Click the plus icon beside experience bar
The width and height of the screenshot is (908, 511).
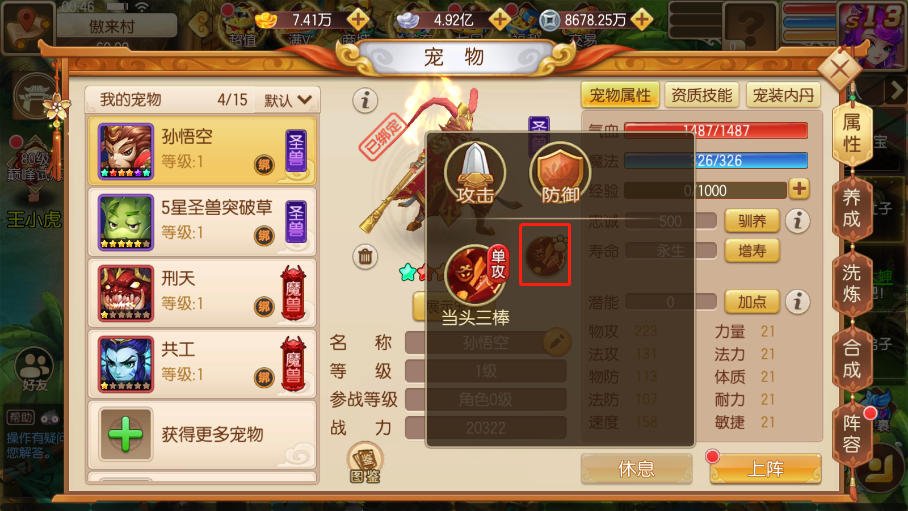799,189
